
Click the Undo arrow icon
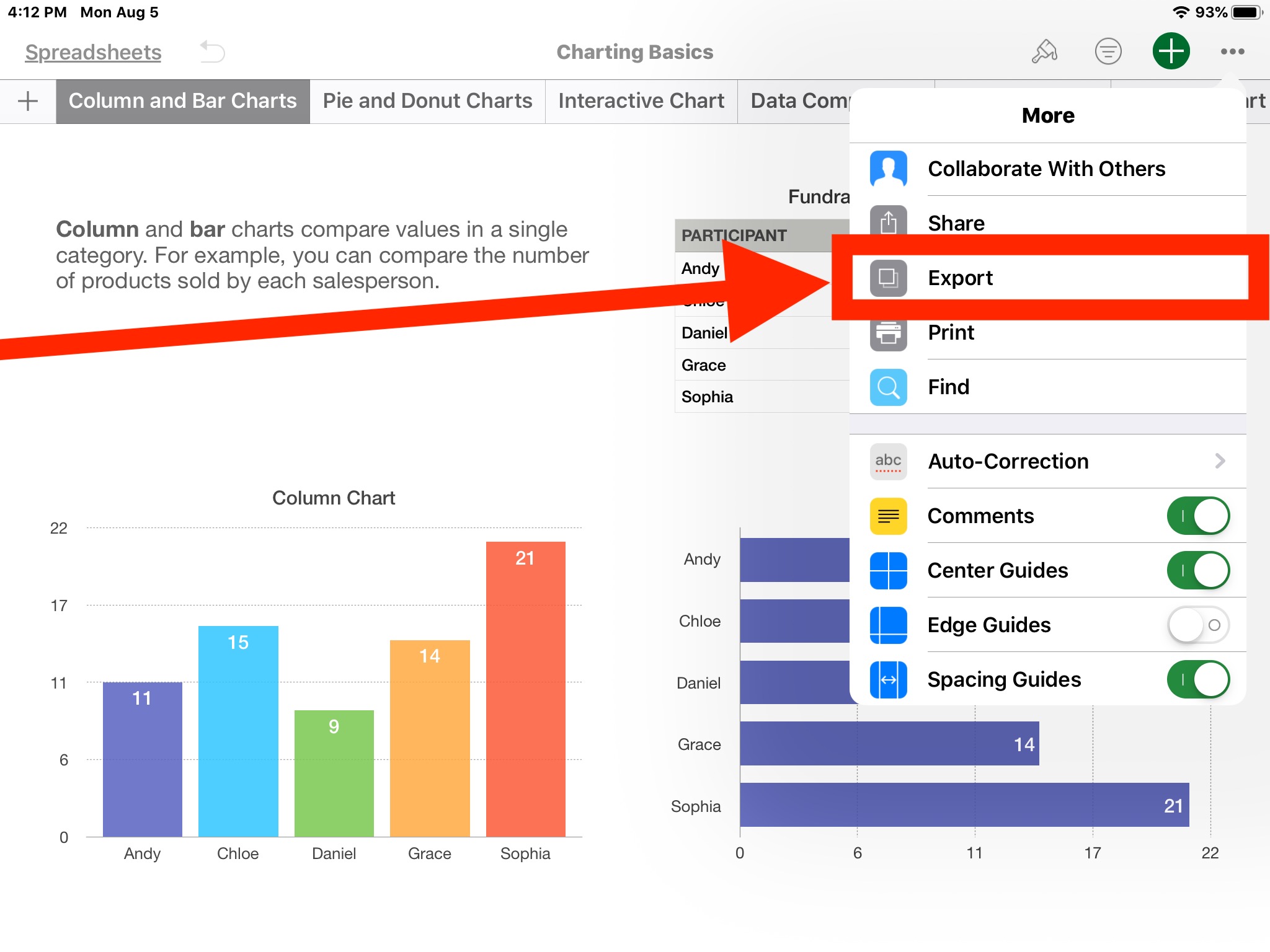tap(211, 51)
